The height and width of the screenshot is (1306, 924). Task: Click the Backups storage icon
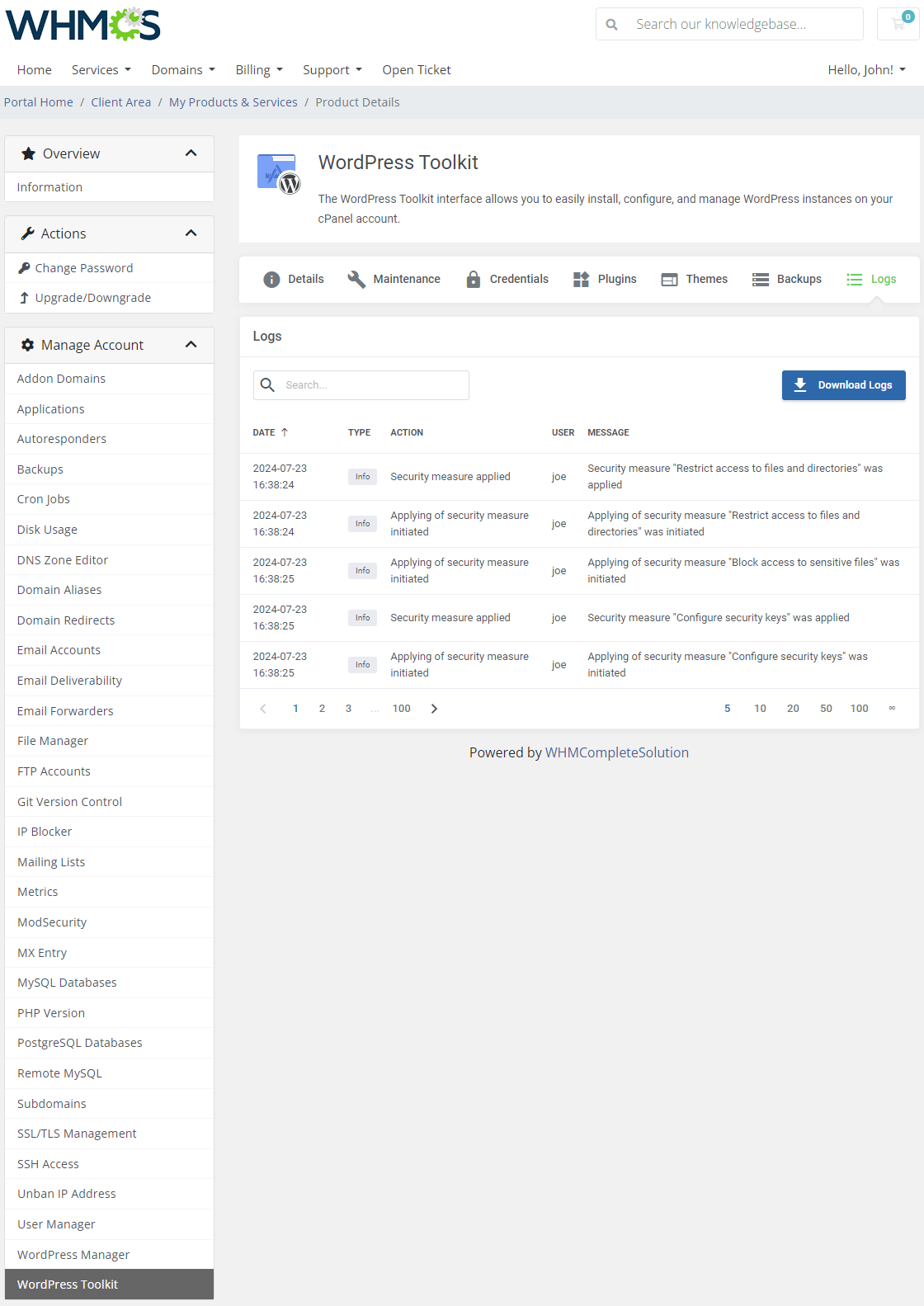(x=761, y=280)
